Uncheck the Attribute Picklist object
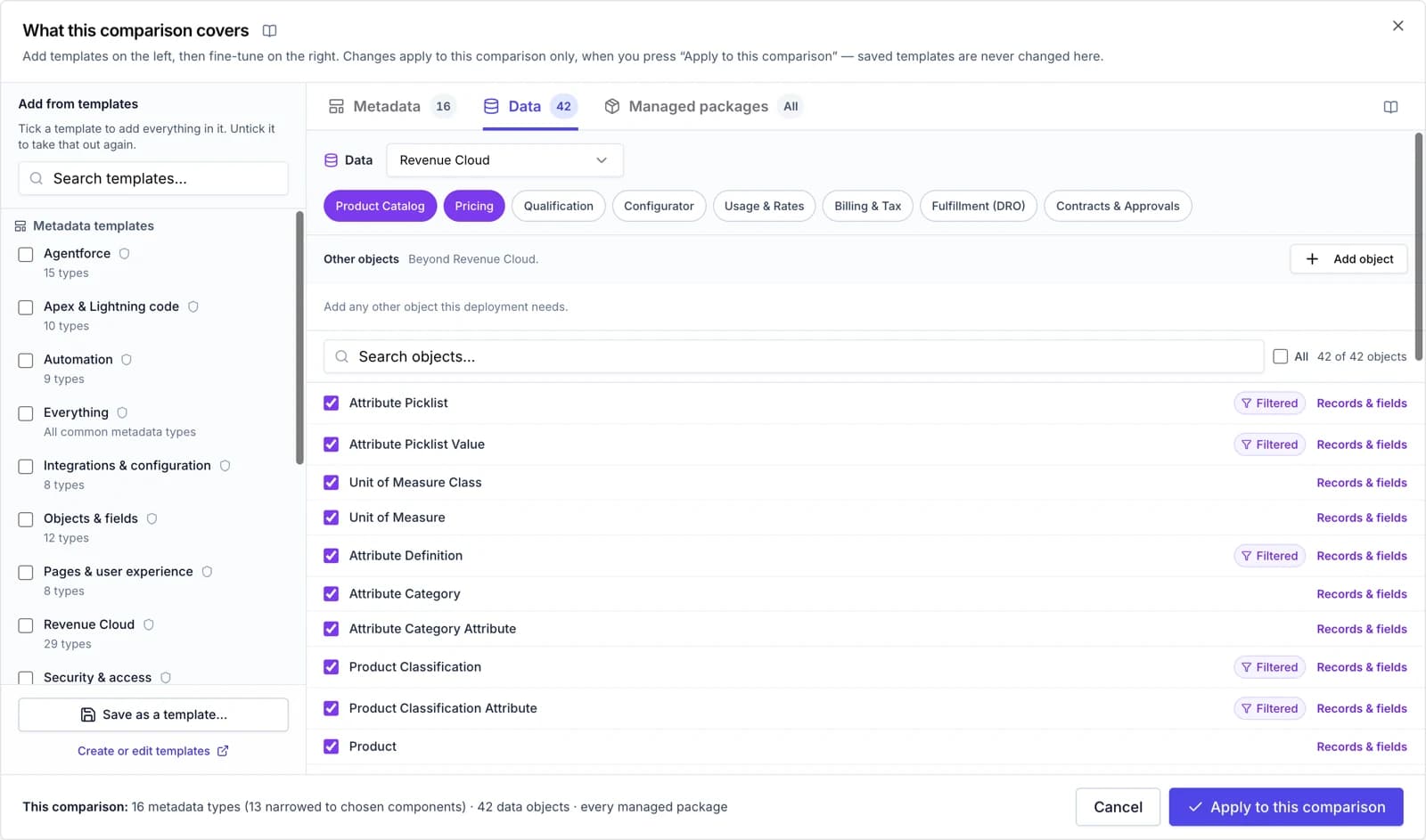Screen dimensions: 1426x840 pyautogui.click(x=332, y=404)
